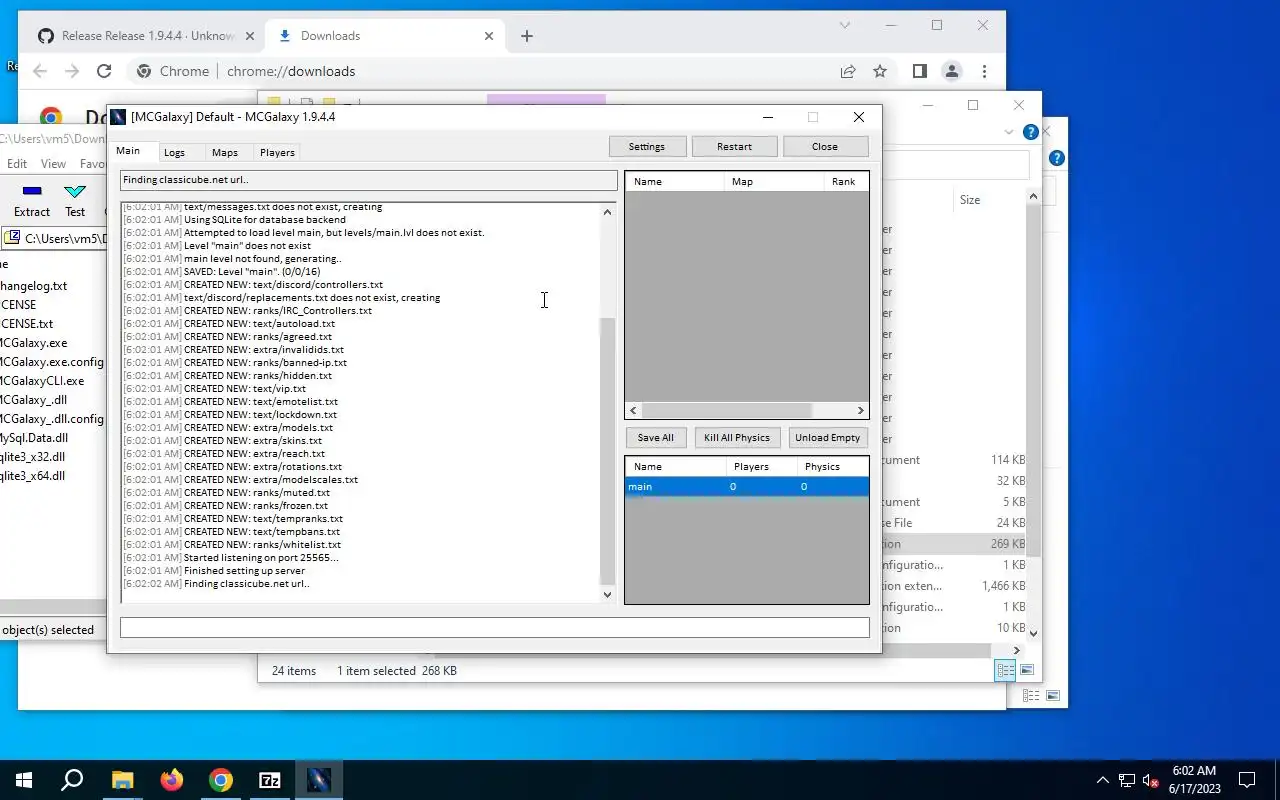Click the MCGalaxy window title icon
Image resolution: width=1280 pixels, height=800 pixels.
click(x=118, y=117)
